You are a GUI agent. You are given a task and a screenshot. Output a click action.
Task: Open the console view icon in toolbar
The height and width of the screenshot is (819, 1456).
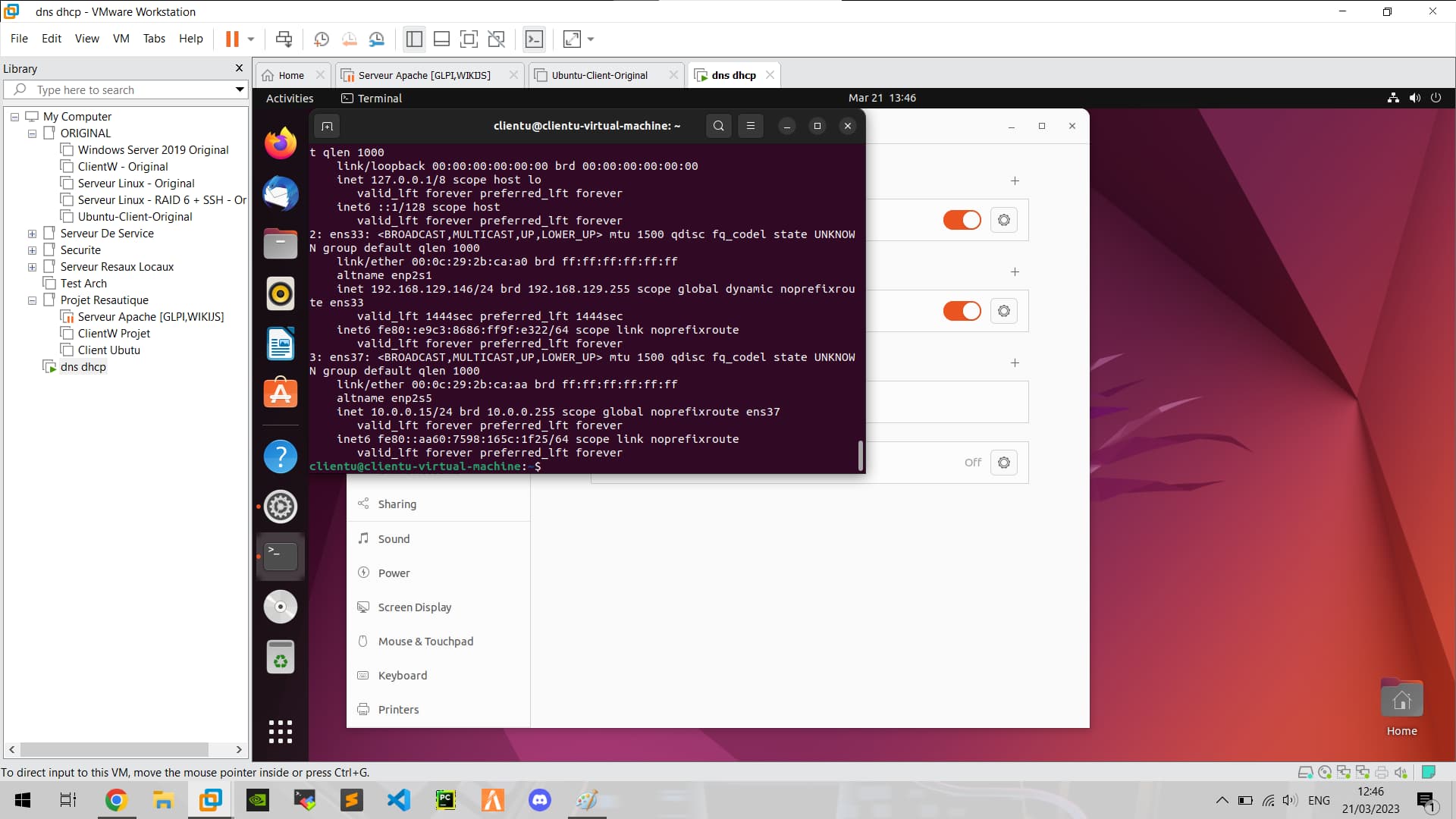click(534, 39)
